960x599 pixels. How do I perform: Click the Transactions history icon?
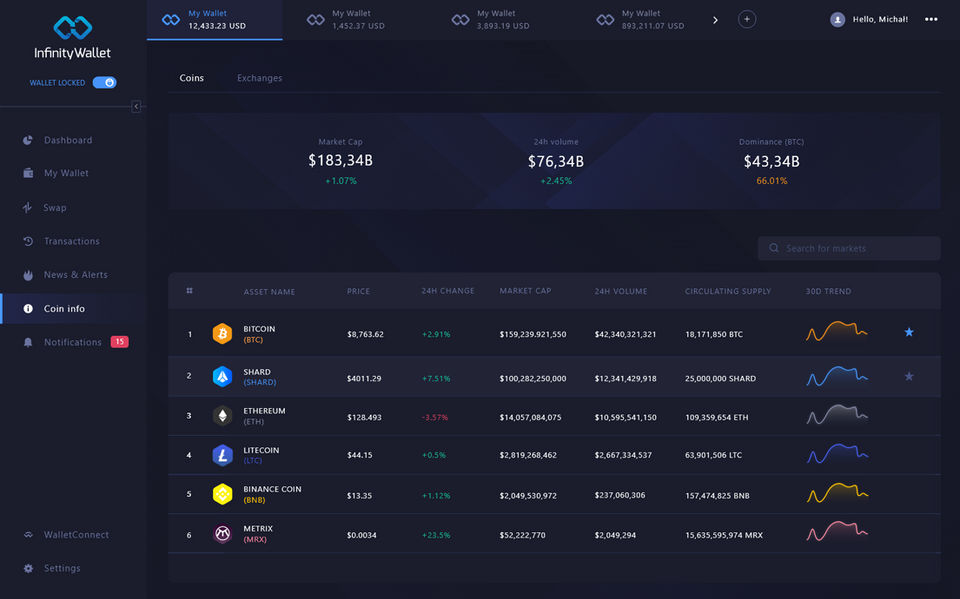pyautogui.click(x=28, y=241)
